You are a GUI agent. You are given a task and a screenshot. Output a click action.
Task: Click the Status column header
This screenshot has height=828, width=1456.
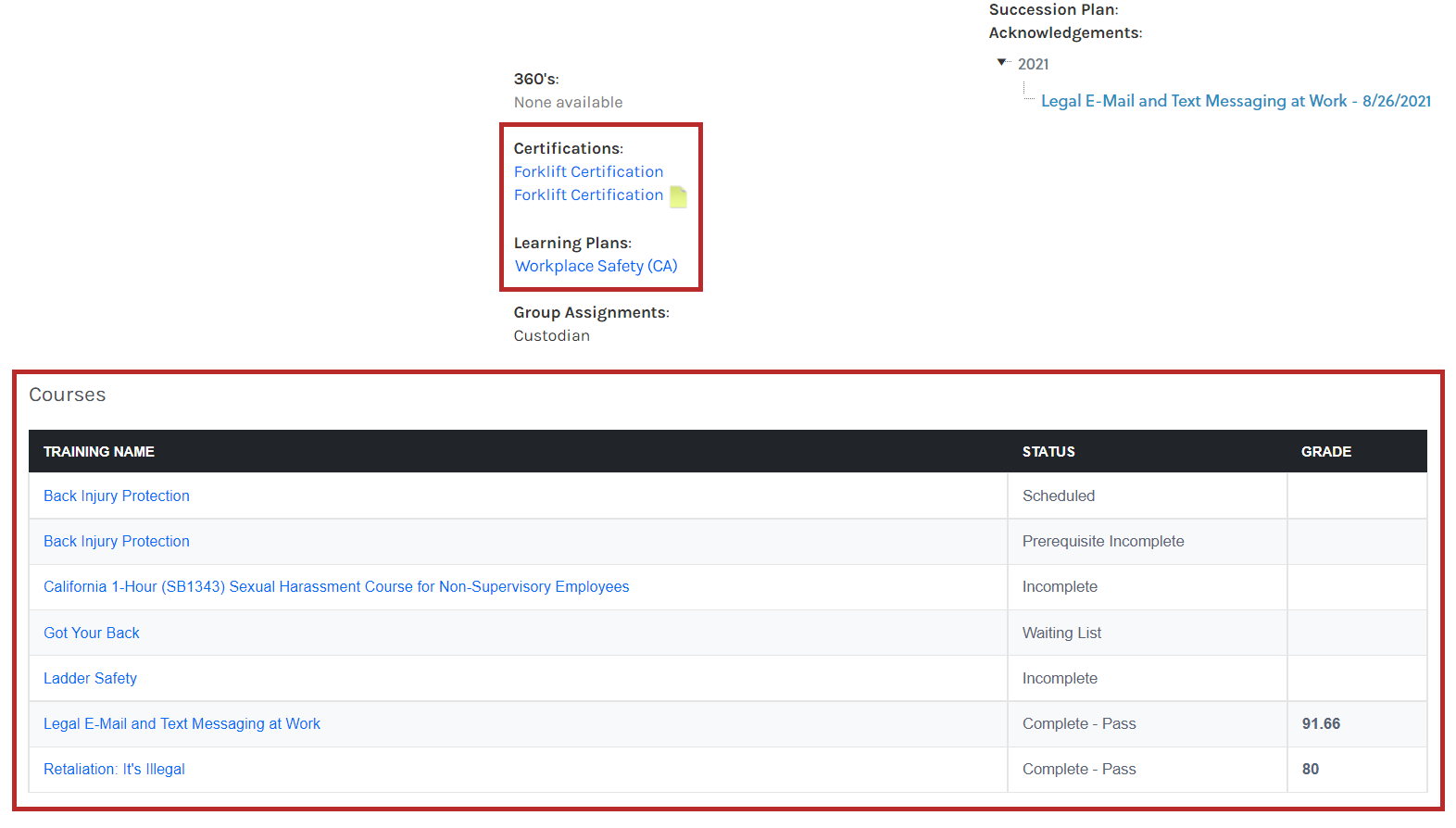pos(1048,451)
